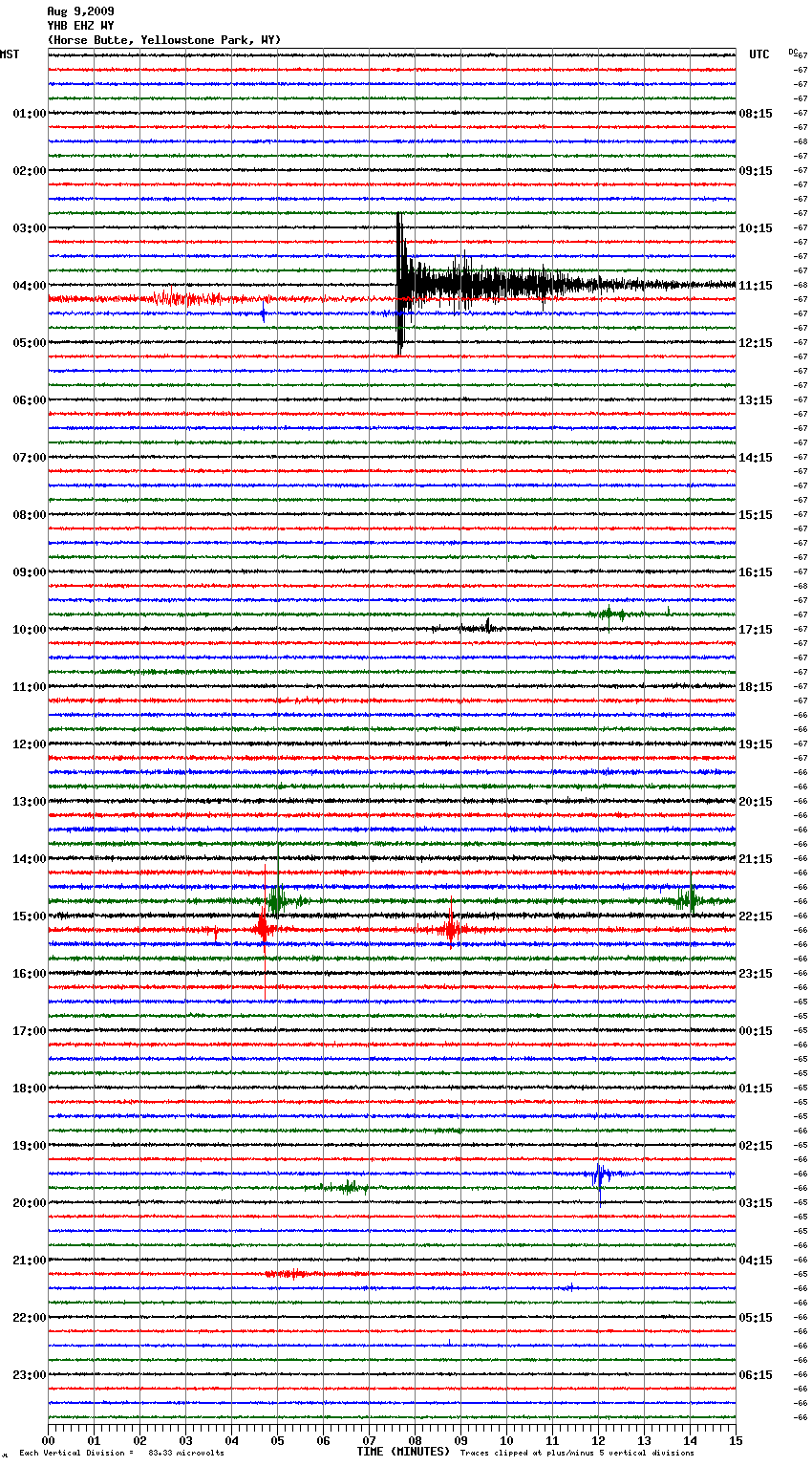
Task: Click the 20:15 UTC time label
Action: pyautogui.click(x=756, y=802)
